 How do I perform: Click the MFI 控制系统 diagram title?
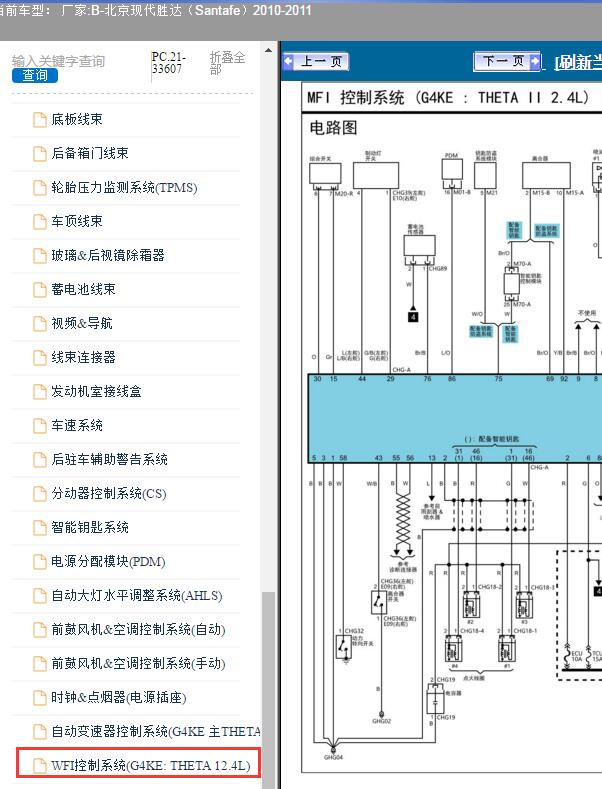[447, 98]
